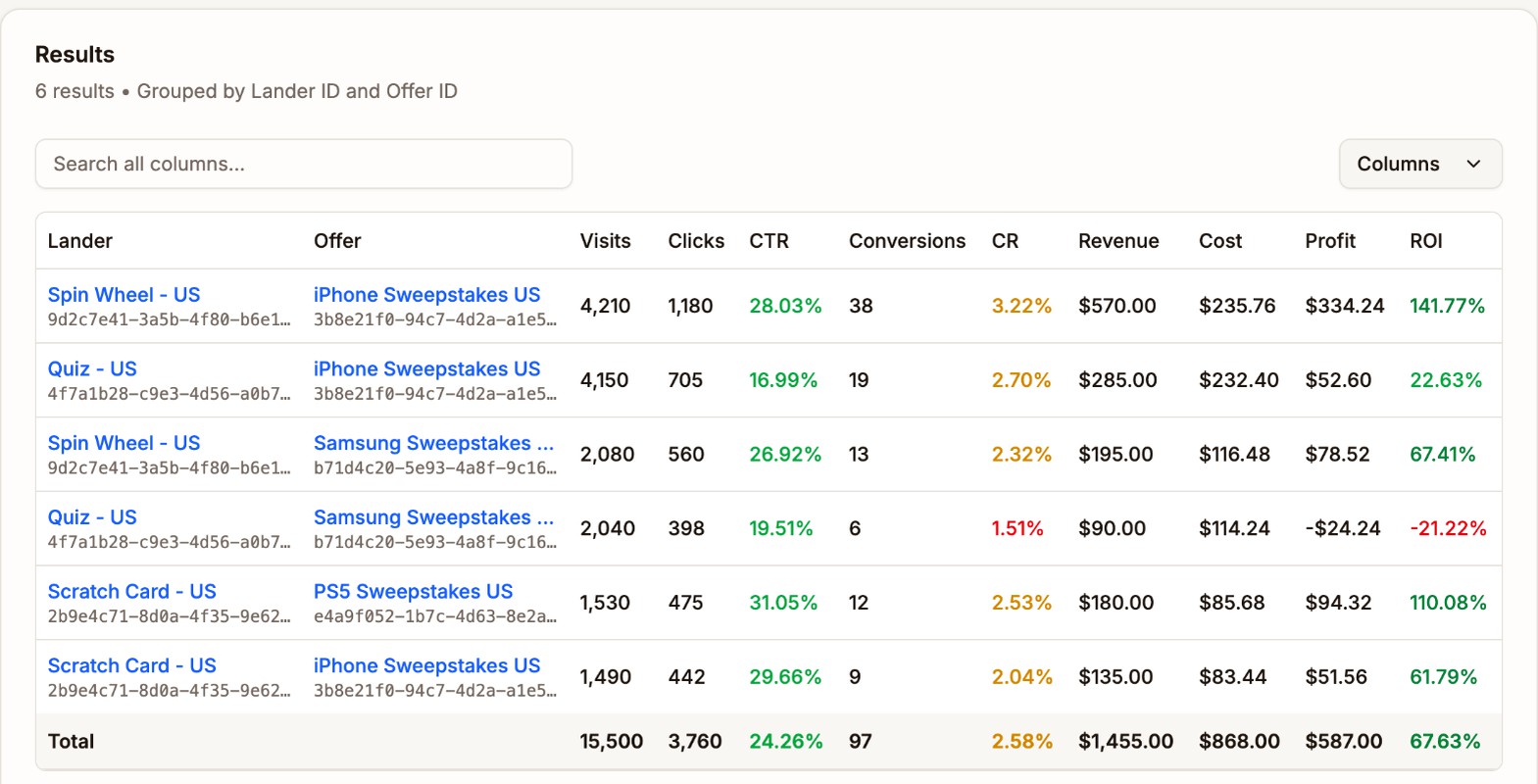Click the Total row label

[71, 742]
